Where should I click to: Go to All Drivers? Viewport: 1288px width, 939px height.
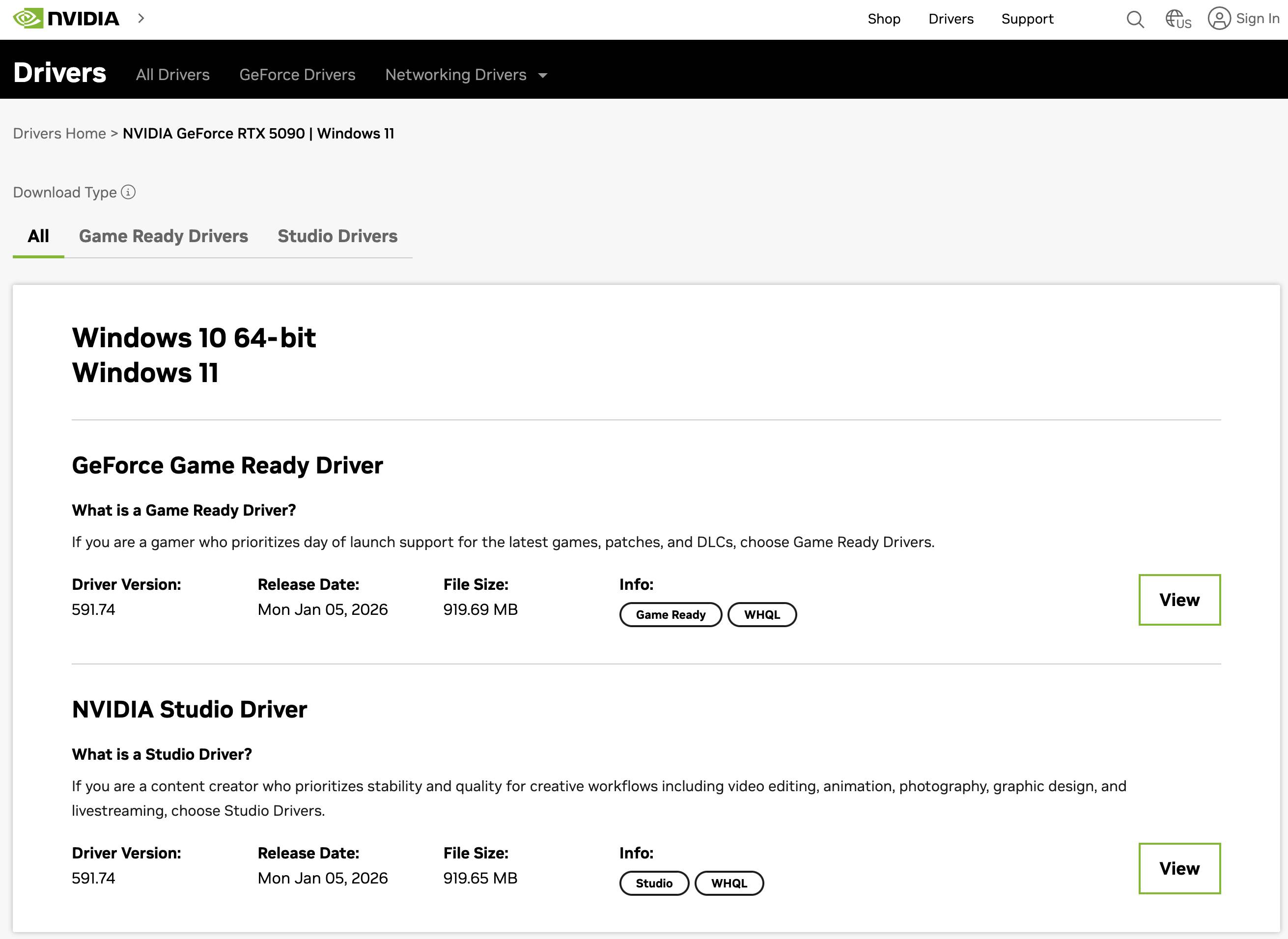coord(173,75)
